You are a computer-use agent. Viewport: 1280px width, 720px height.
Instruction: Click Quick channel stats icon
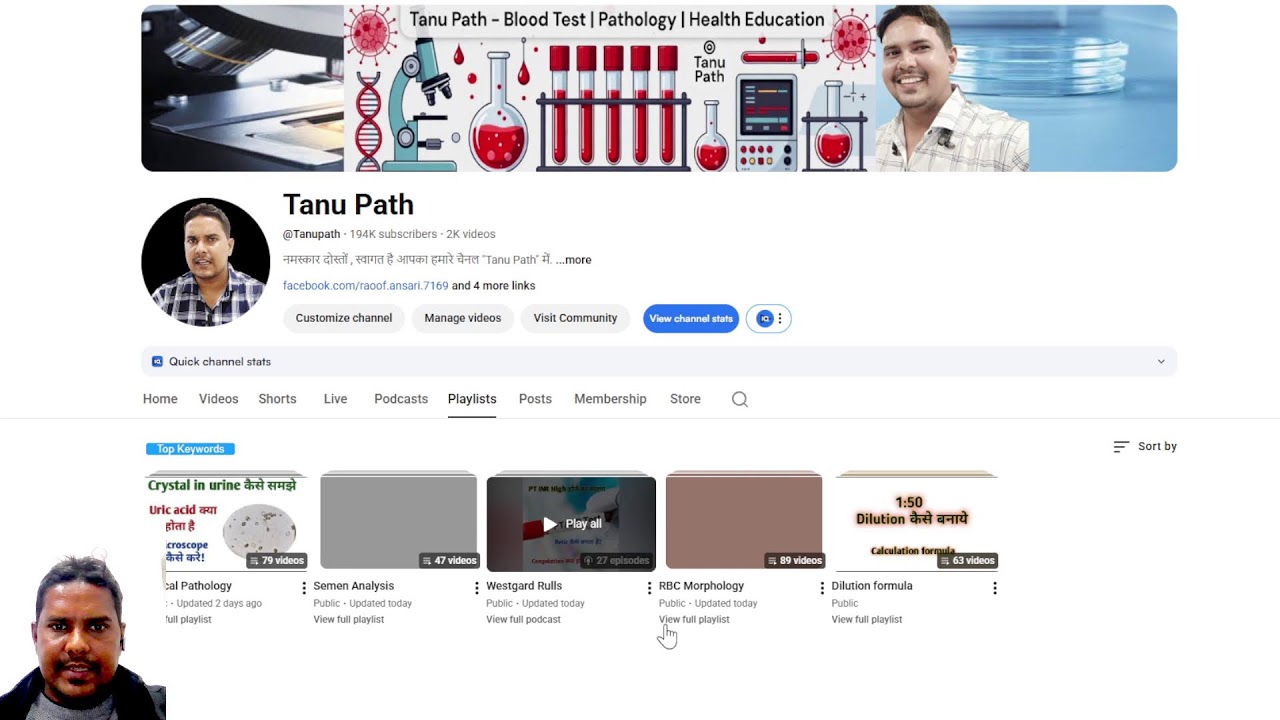(x=157, y=361)
